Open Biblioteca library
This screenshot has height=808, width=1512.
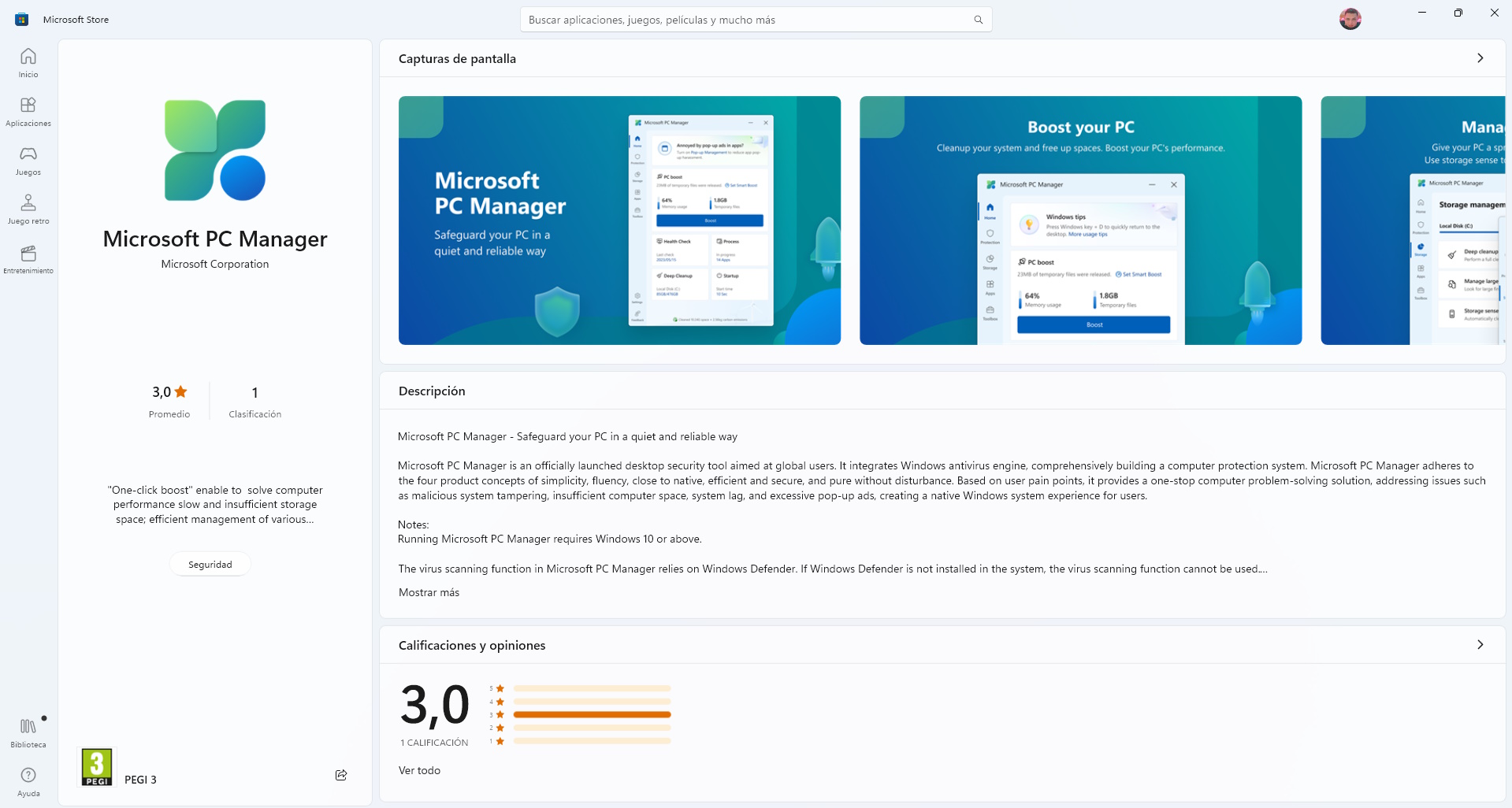click(28, 732)
